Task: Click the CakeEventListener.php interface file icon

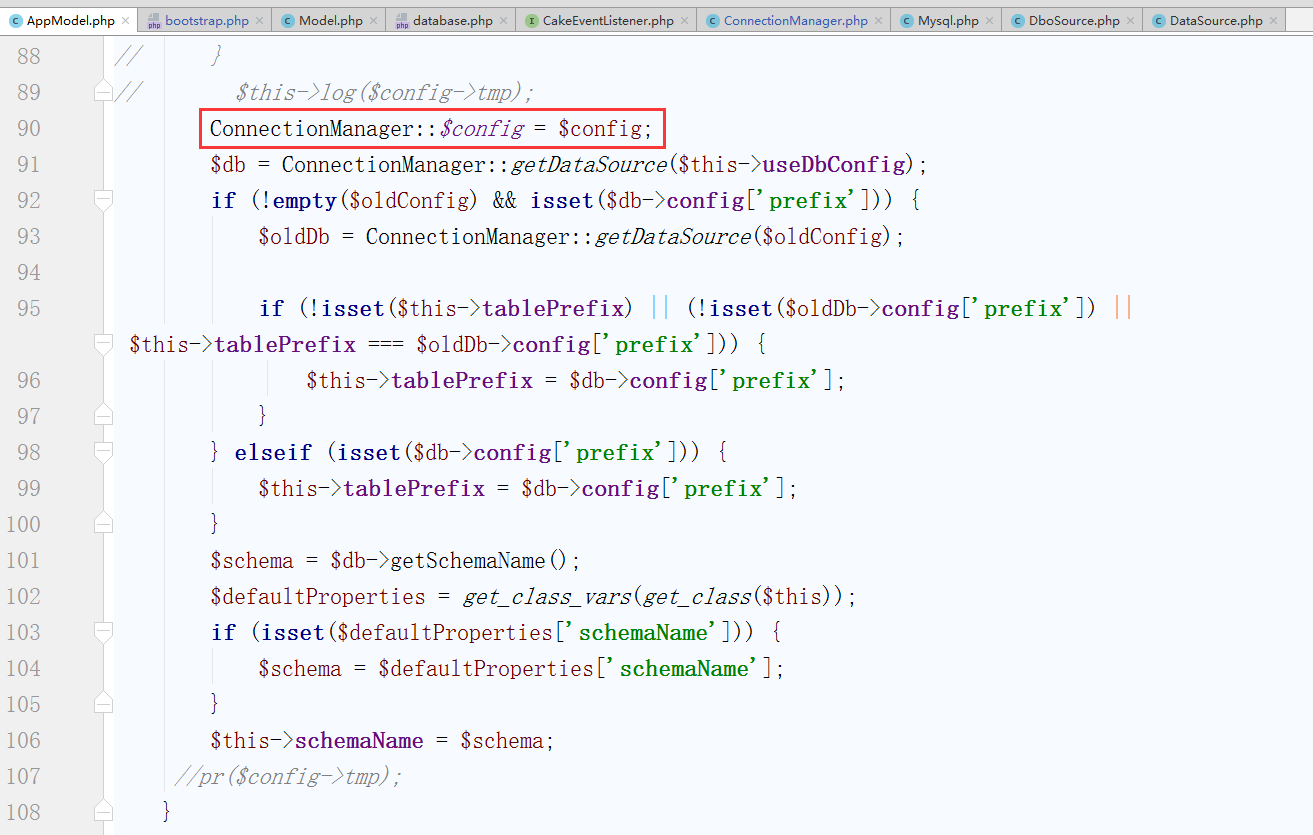Action: click(531, 20)
